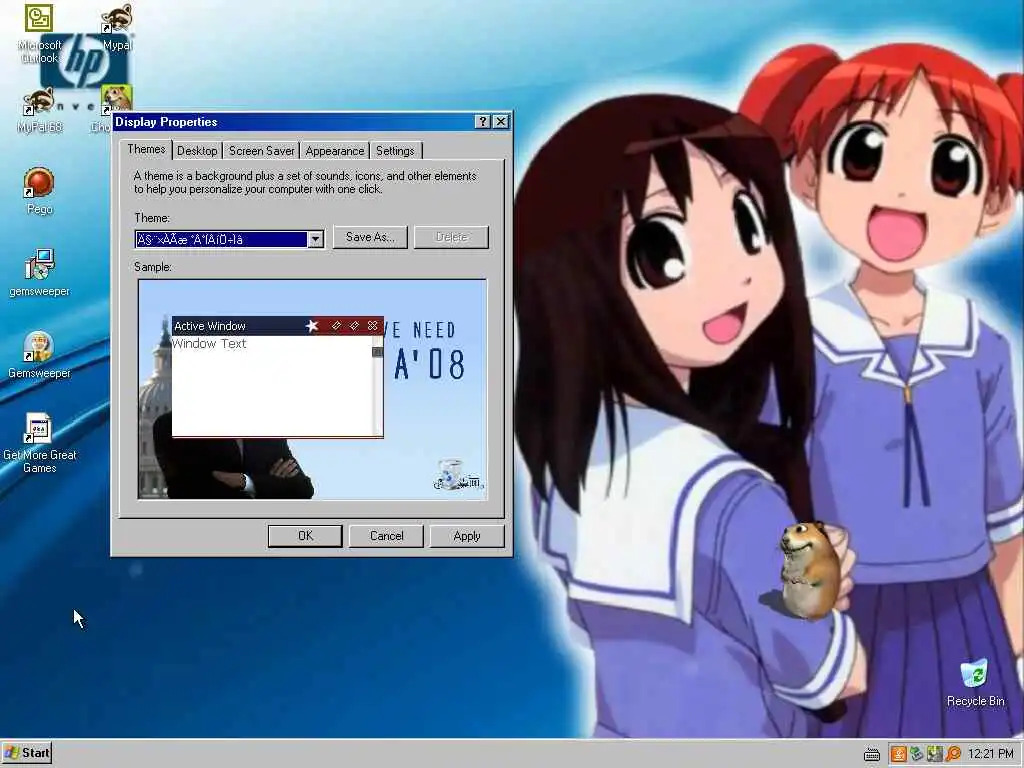Click the grayed-out Delete button
Viewport: 1024px width, 768px height.
click(x=451, y=237)
